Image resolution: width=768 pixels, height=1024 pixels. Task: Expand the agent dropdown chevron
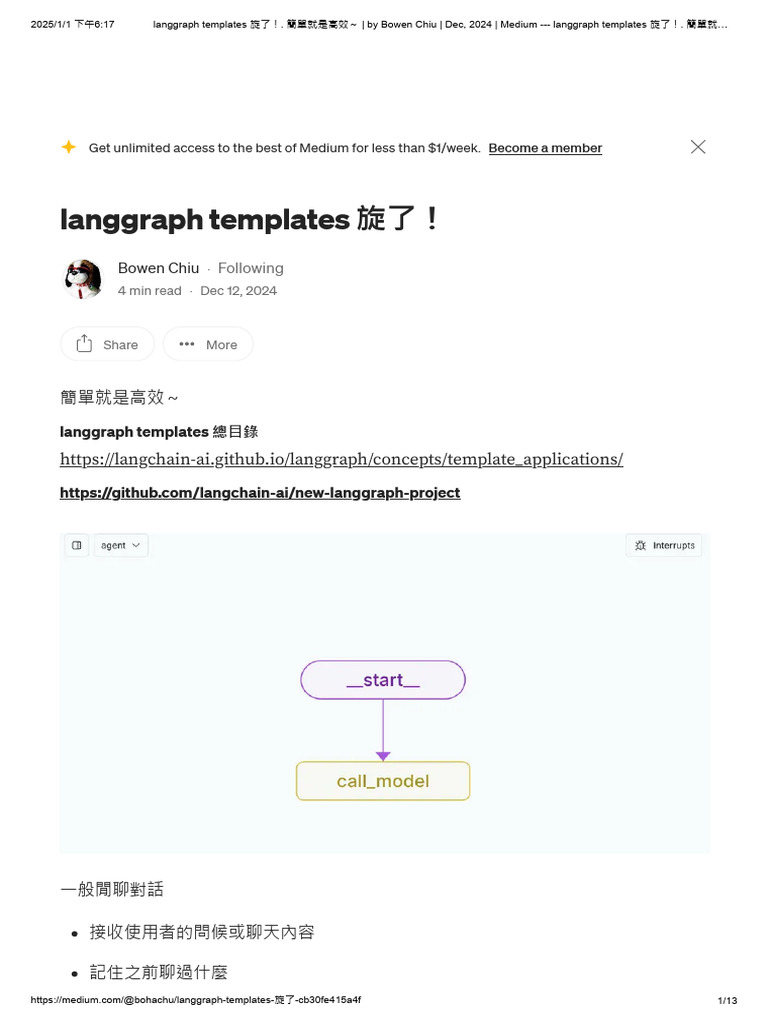click(x=136, y=545)
